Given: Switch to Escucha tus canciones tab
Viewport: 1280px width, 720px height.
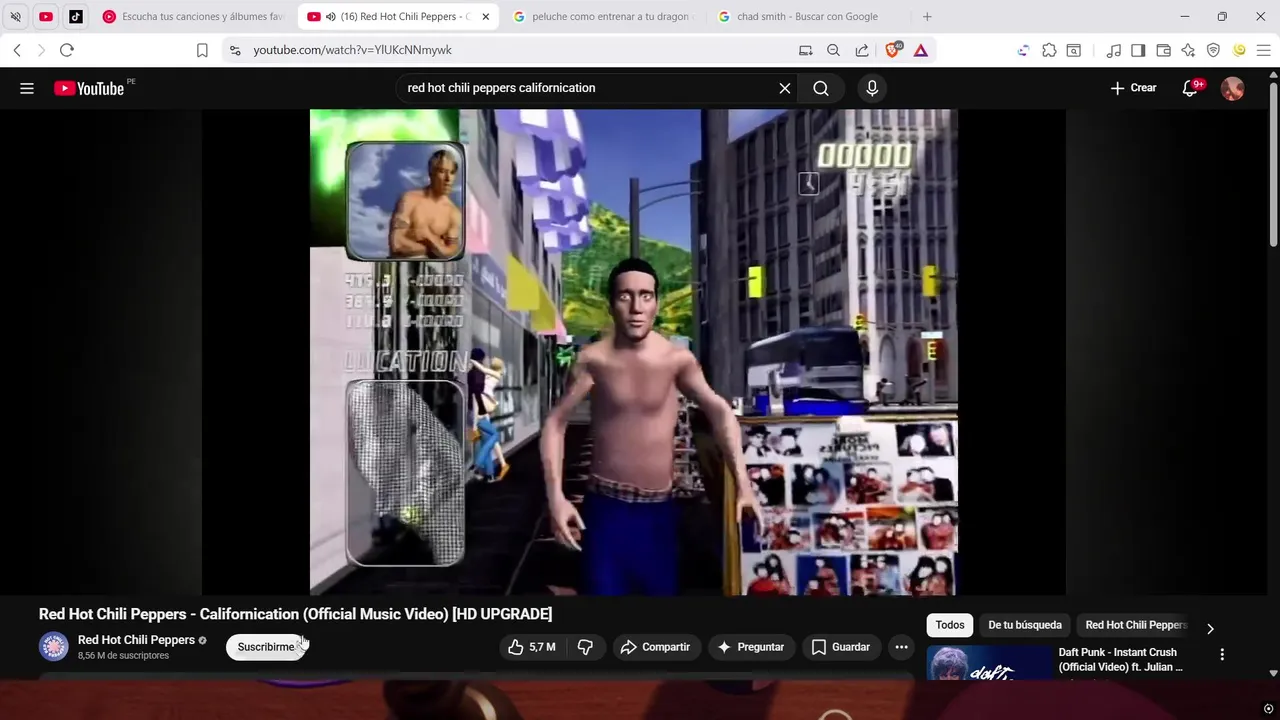Looking at the screenshot, I should tap(194, 17).
